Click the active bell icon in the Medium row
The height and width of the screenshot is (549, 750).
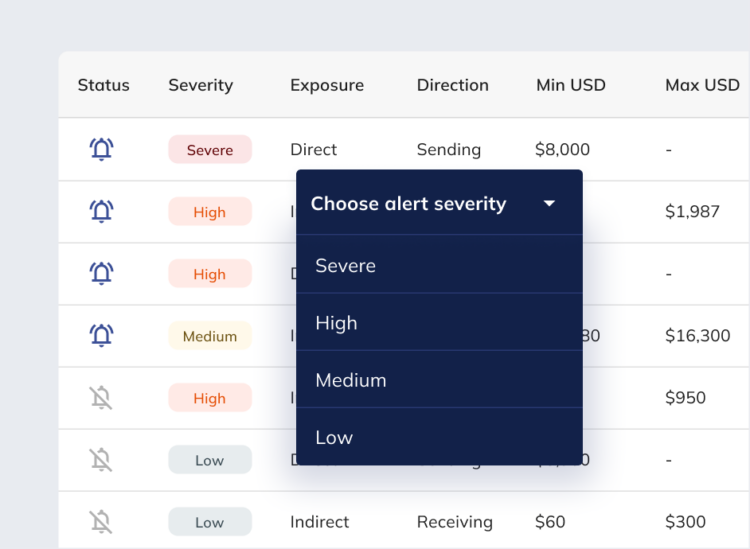click(101, 336)
